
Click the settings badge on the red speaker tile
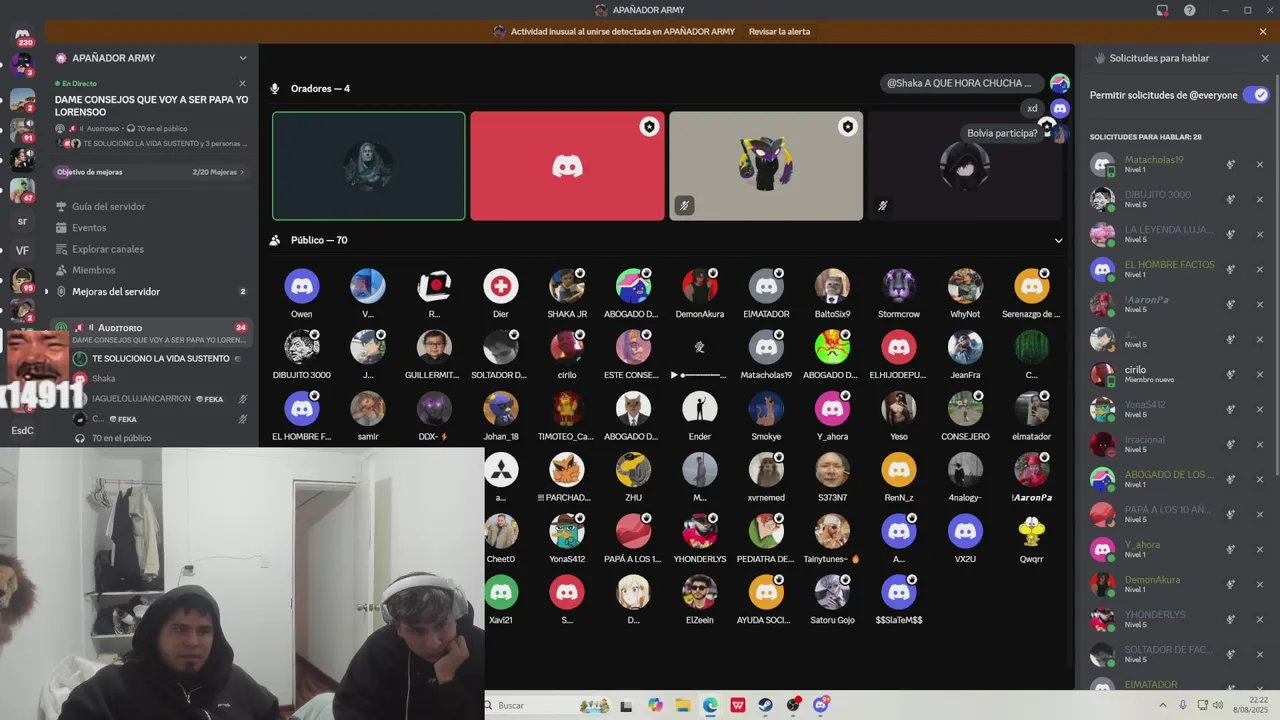pos(649,127)
